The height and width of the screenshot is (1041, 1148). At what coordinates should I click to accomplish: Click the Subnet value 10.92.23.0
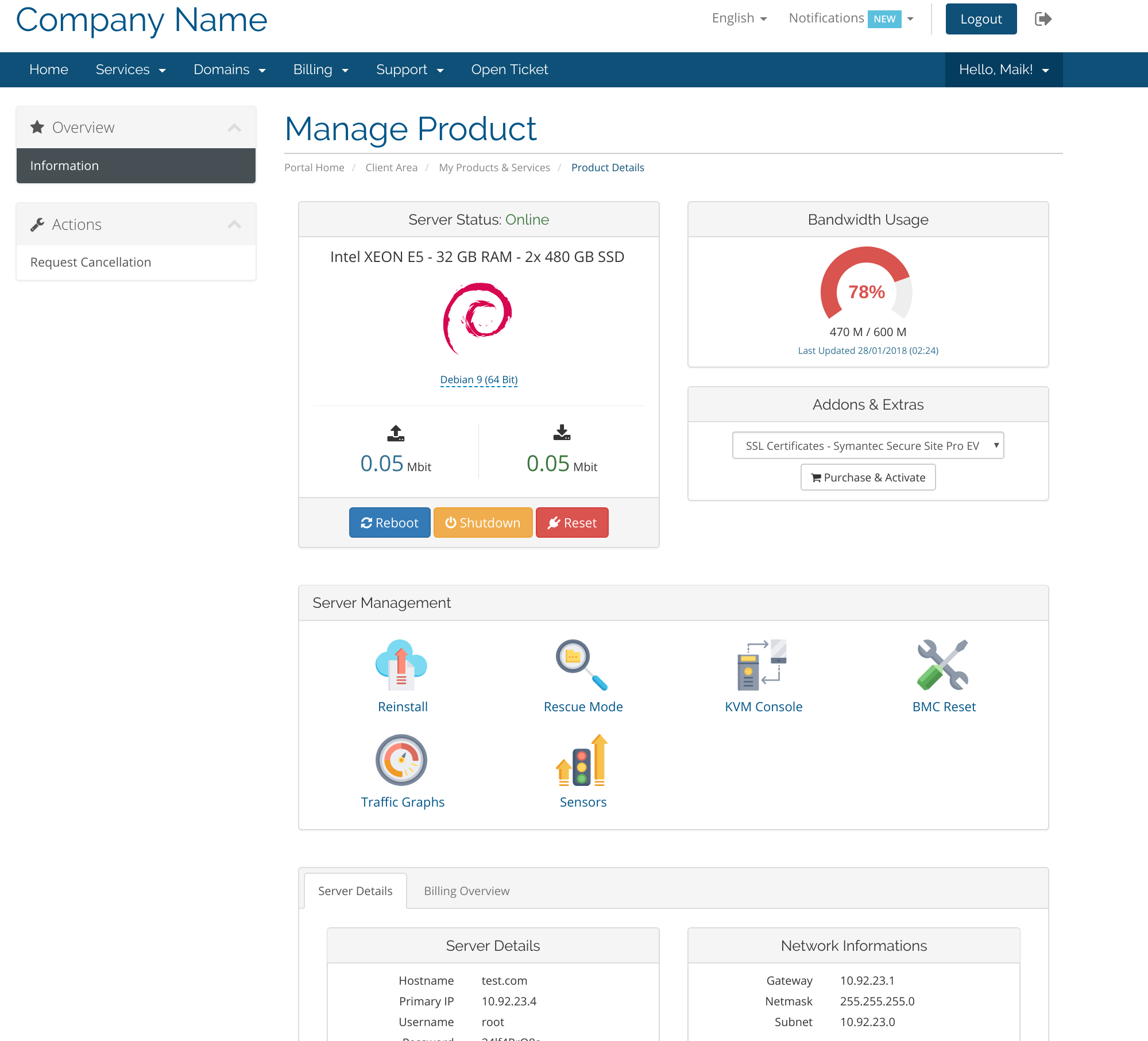(x=867, y=1021)
